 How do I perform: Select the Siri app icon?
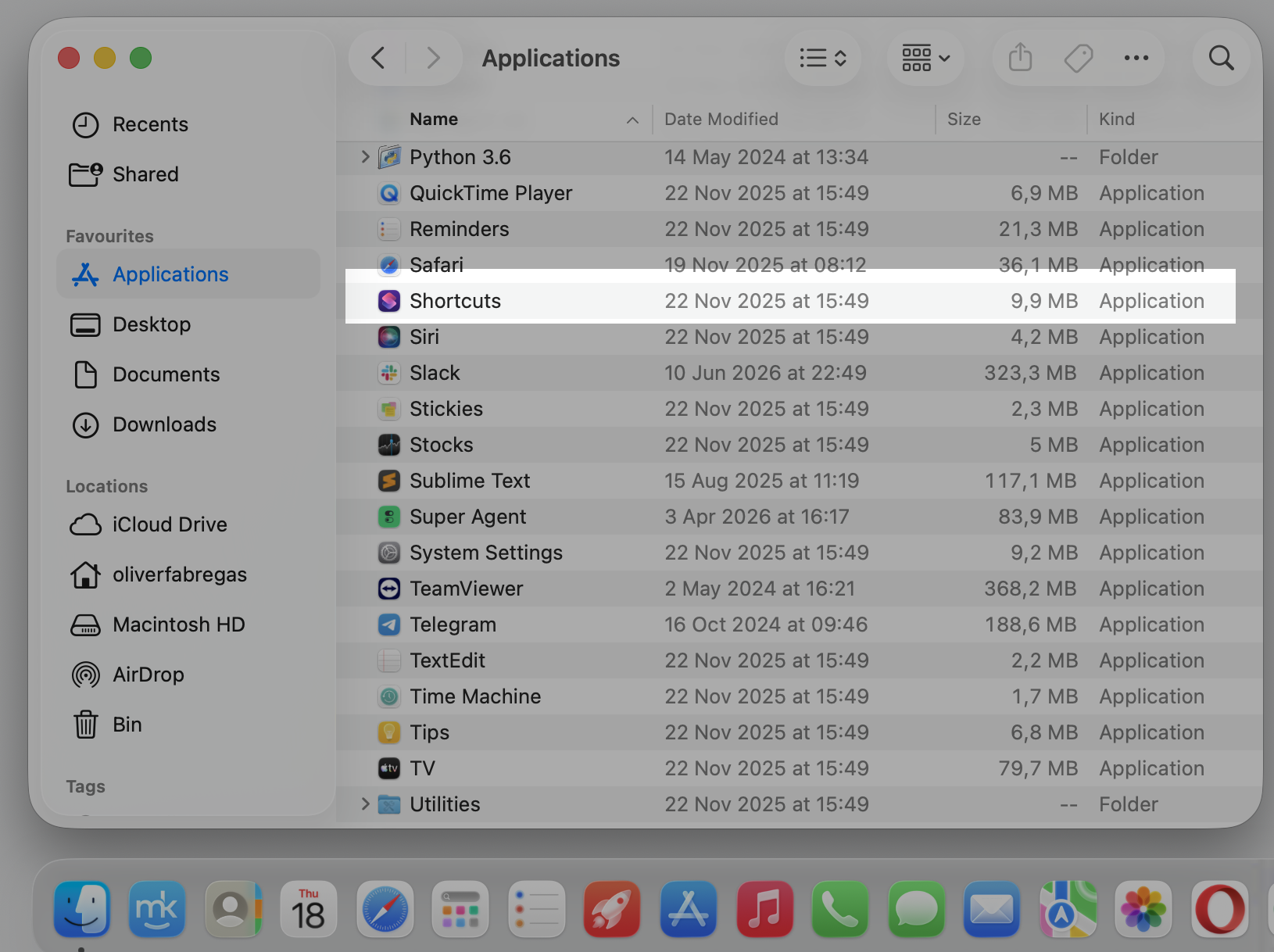[x=389, y=337]
